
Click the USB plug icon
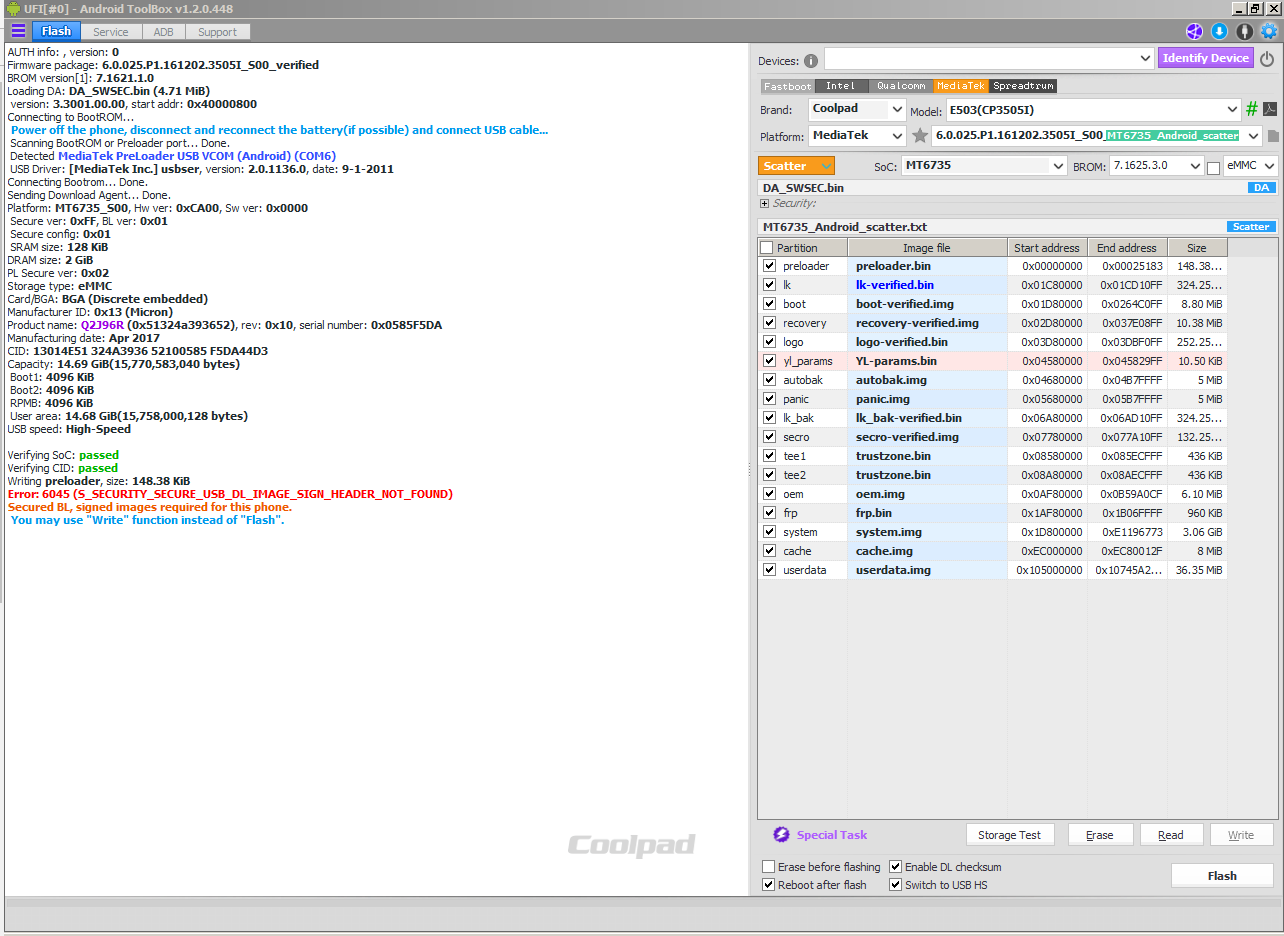1244,31
